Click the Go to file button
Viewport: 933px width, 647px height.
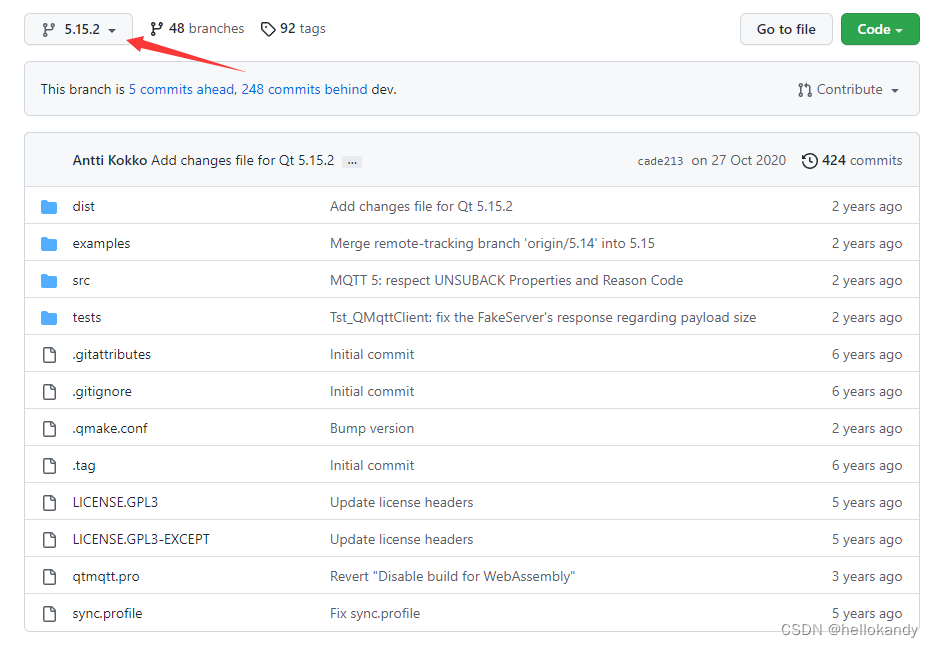click(786, 29)
